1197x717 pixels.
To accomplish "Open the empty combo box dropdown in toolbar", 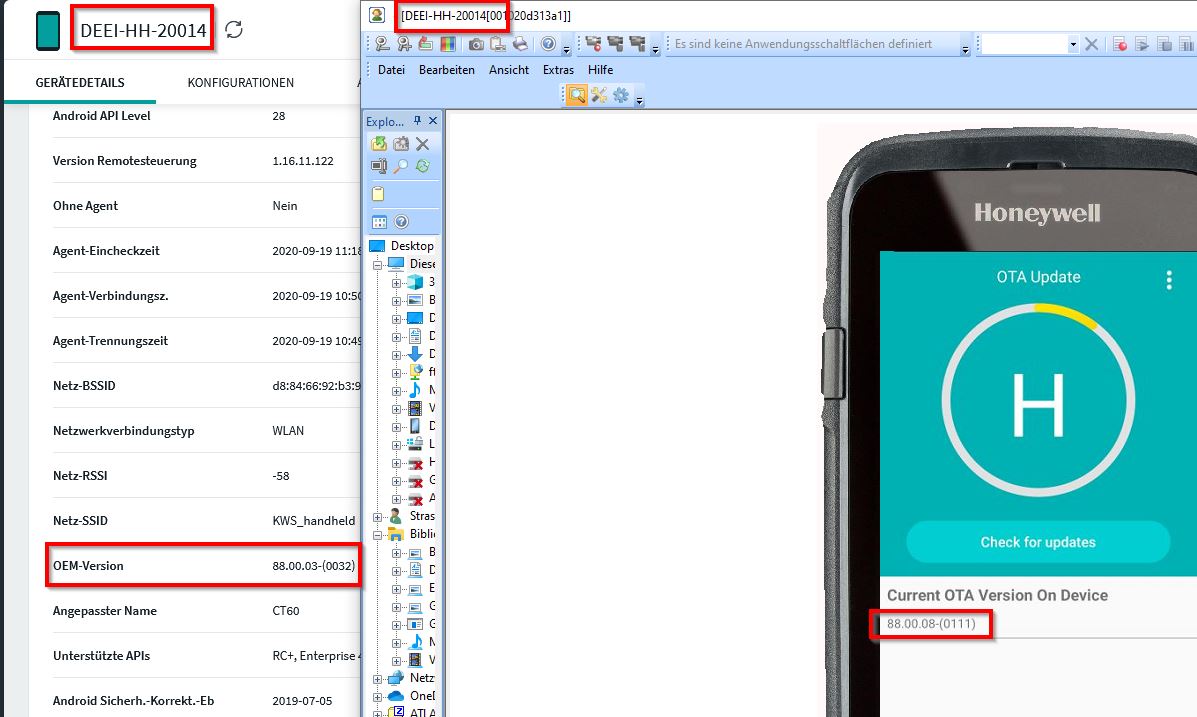I will tap(1073, 44).
